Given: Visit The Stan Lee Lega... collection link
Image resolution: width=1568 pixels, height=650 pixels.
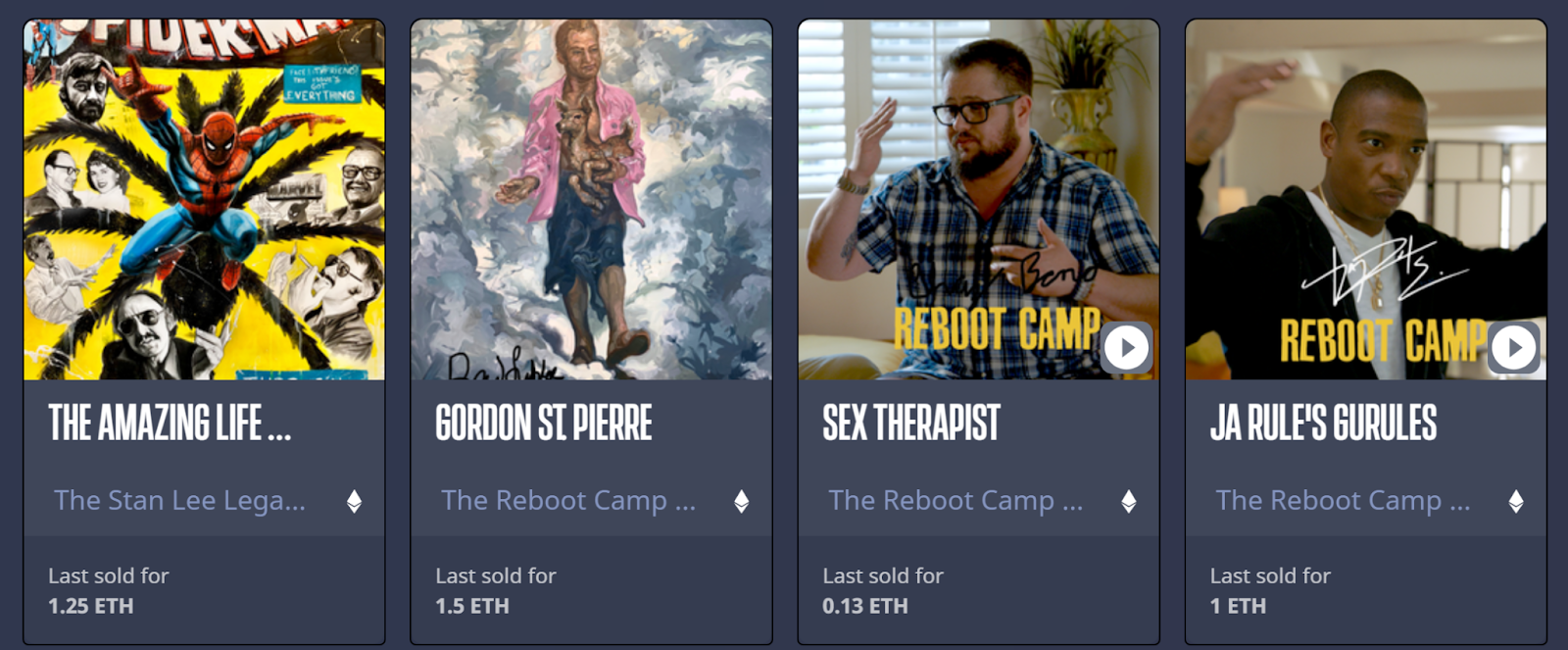Looking at the screenshot, I should [x=179, y=501].
